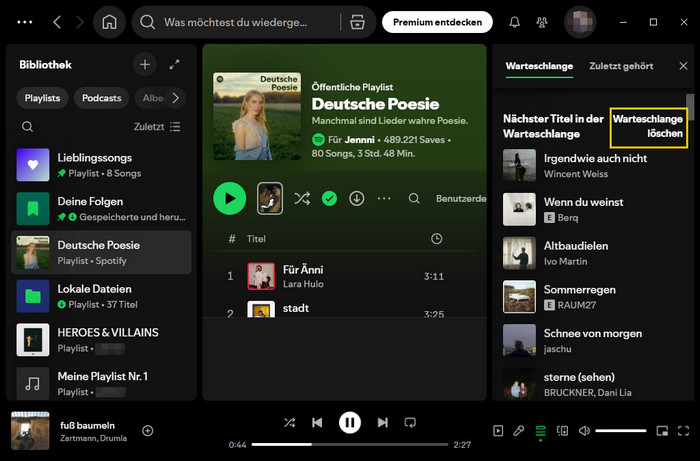This screenshot has width=700, height=461.
Task: Click Warteschlange löschen
Action: (648, 127)
